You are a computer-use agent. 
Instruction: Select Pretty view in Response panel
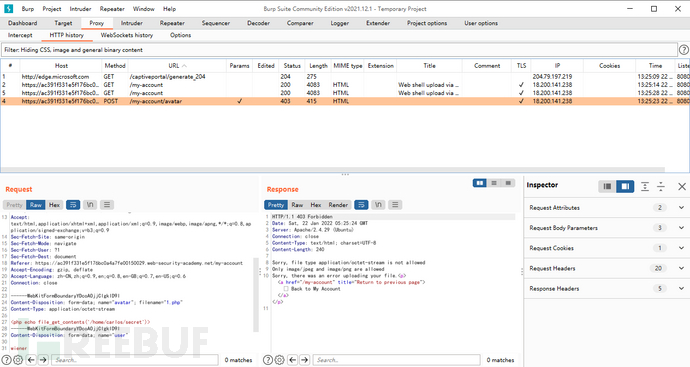coord(276,205)
